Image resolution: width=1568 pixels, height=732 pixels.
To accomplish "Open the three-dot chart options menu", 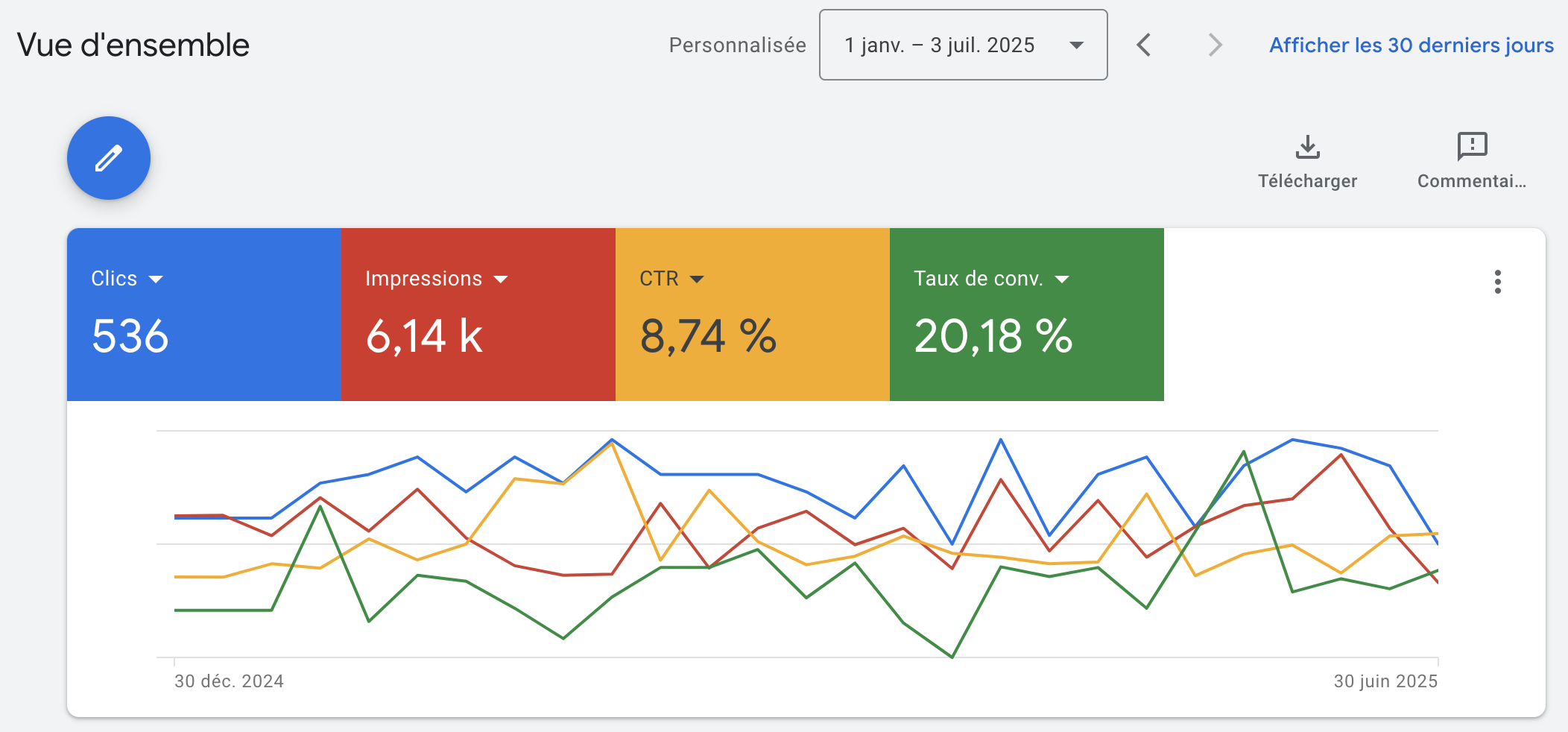I will click(x=1497, y=282).
